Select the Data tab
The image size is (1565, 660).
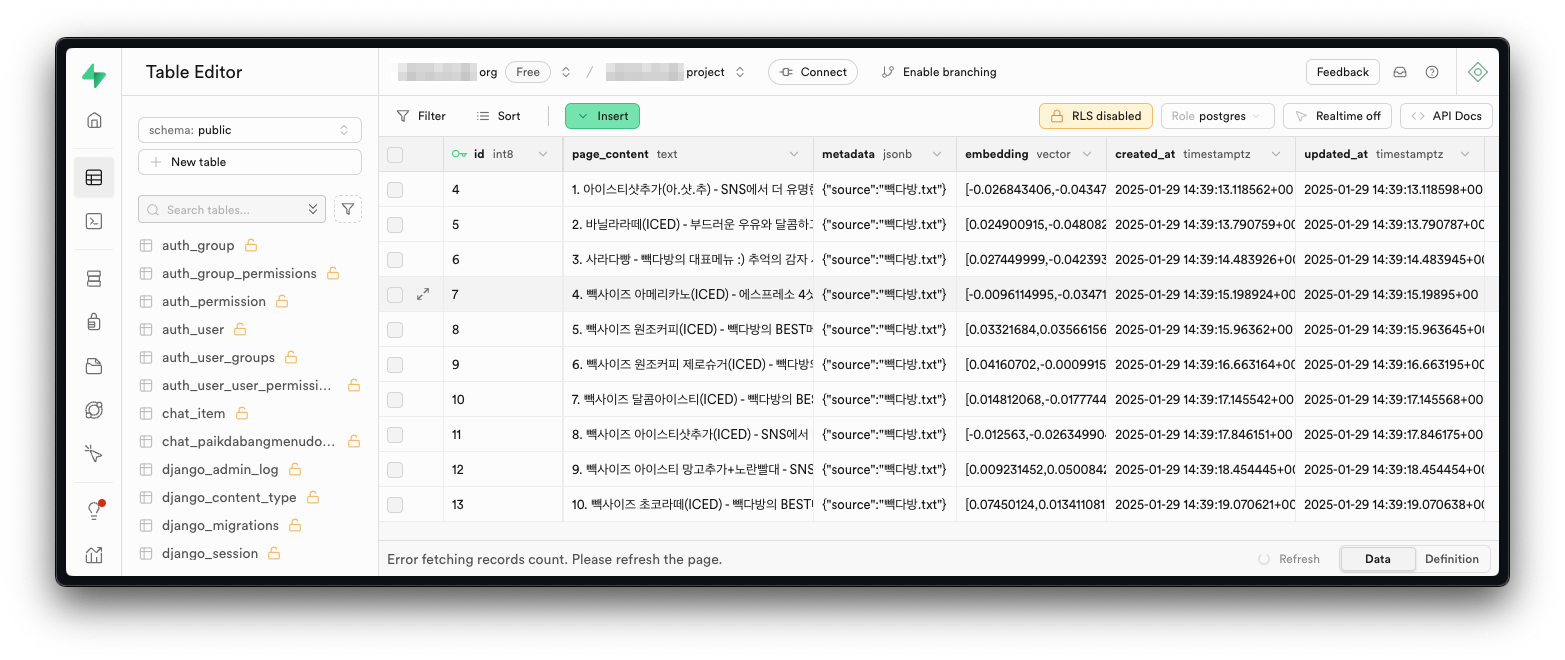[x=1377, y=559]
